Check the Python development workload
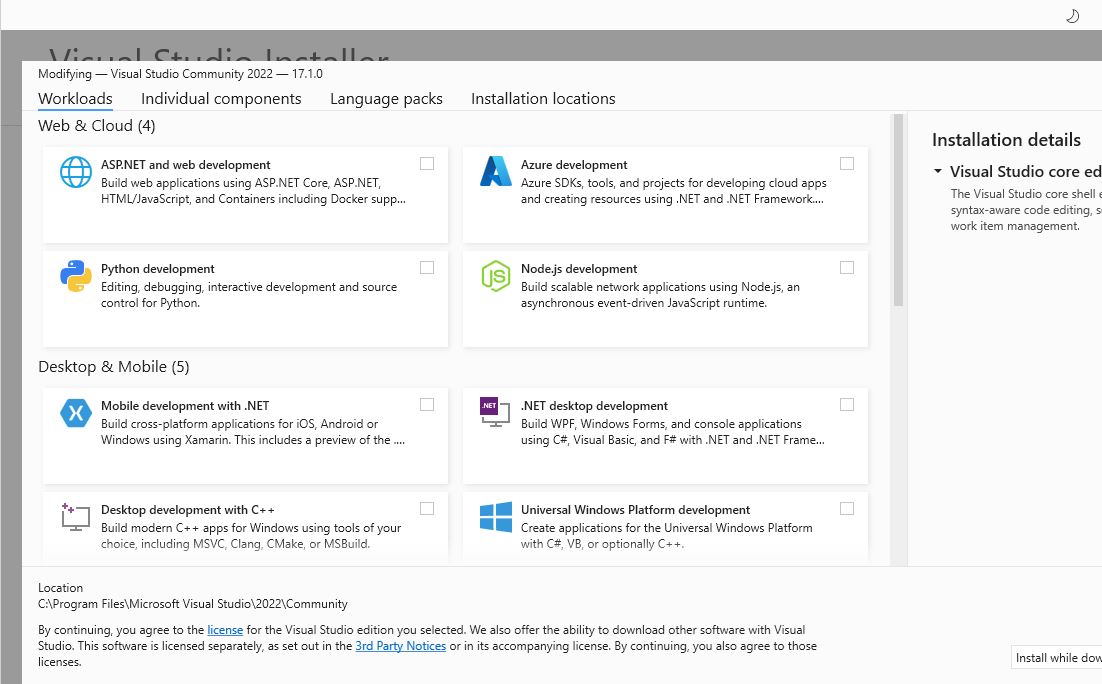1102x684 pixels. click(427, 267)
